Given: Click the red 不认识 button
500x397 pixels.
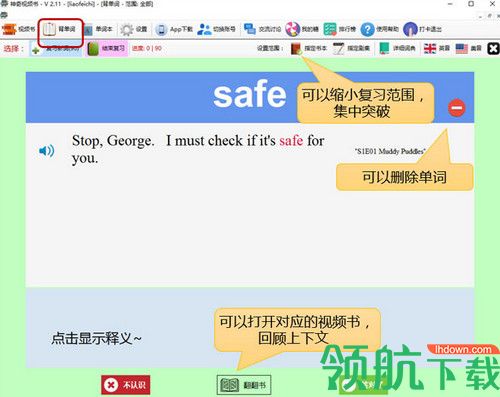Looking at the screenshot, I should [126, 385].
